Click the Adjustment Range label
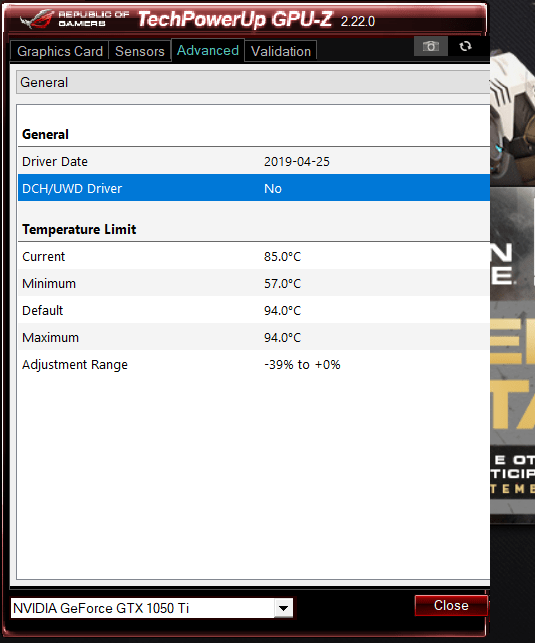The width and height of the screenshot is (535, 643). 75,365
